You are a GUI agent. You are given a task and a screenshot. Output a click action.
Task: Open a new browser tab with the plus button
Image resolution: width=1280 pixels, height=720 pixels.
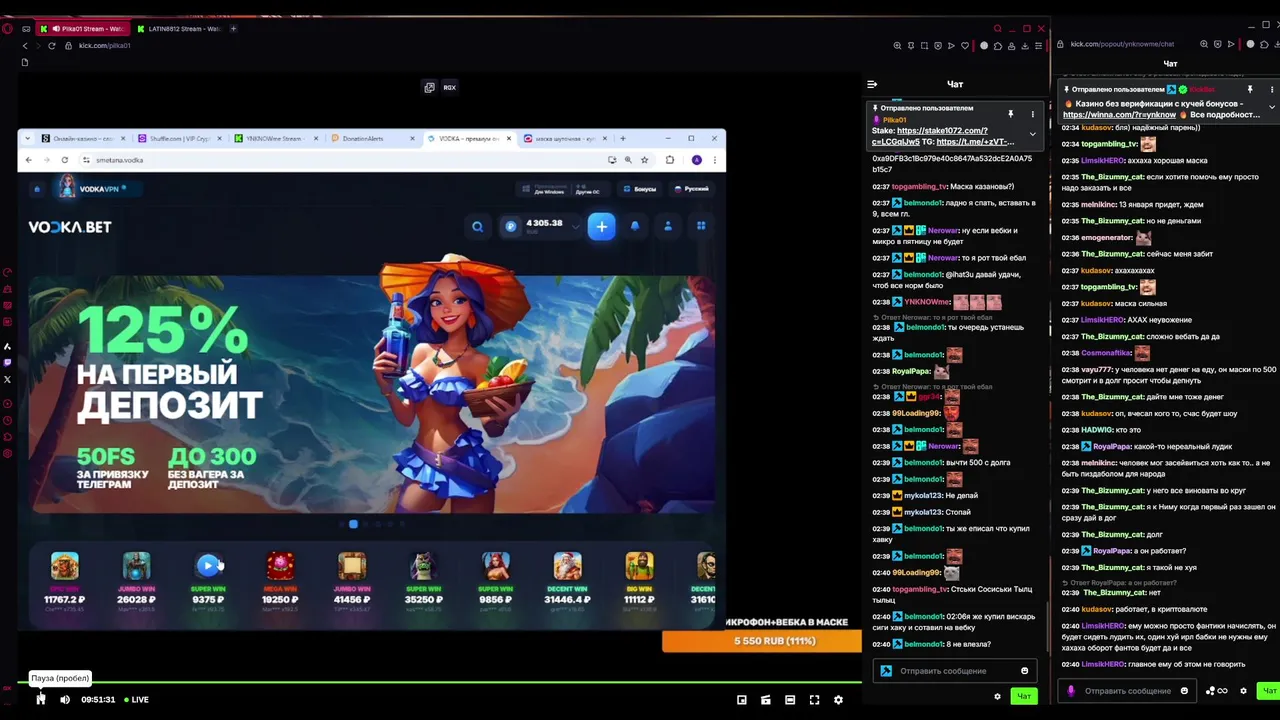[233, 29]
